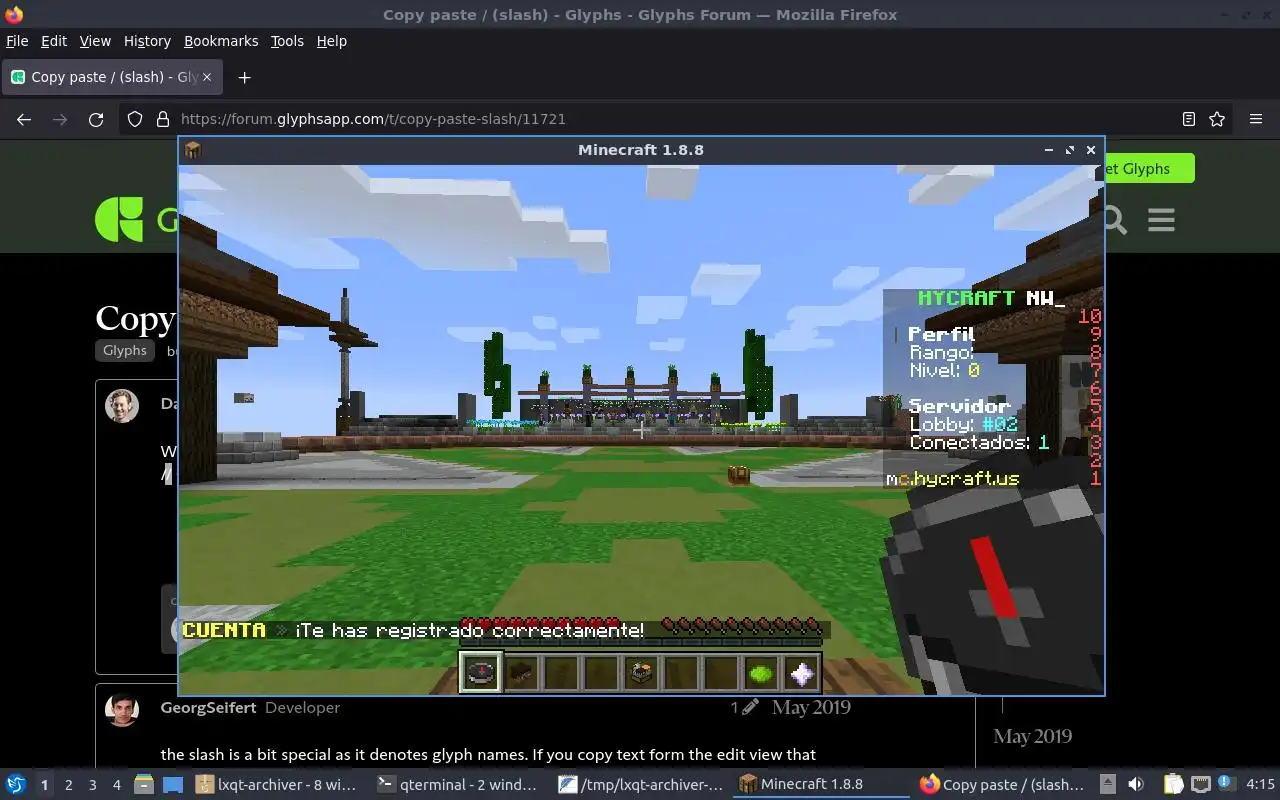1280x800 pixels.
Task: Select the compass in the Minecraft hotbar
Action: 480,672
